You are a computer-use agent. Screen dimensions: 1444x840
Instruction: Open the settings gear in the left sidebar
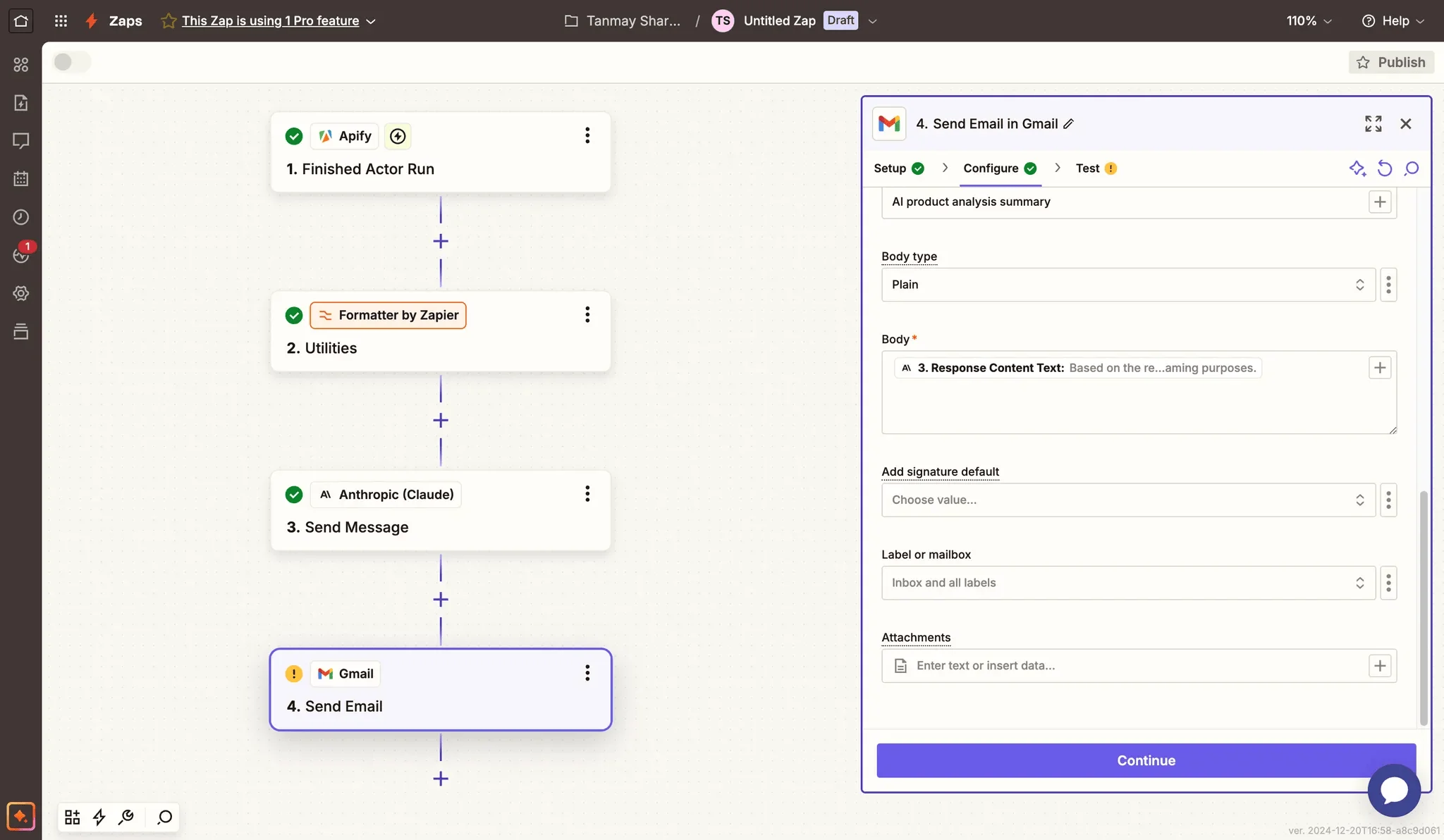pos(21,293)
